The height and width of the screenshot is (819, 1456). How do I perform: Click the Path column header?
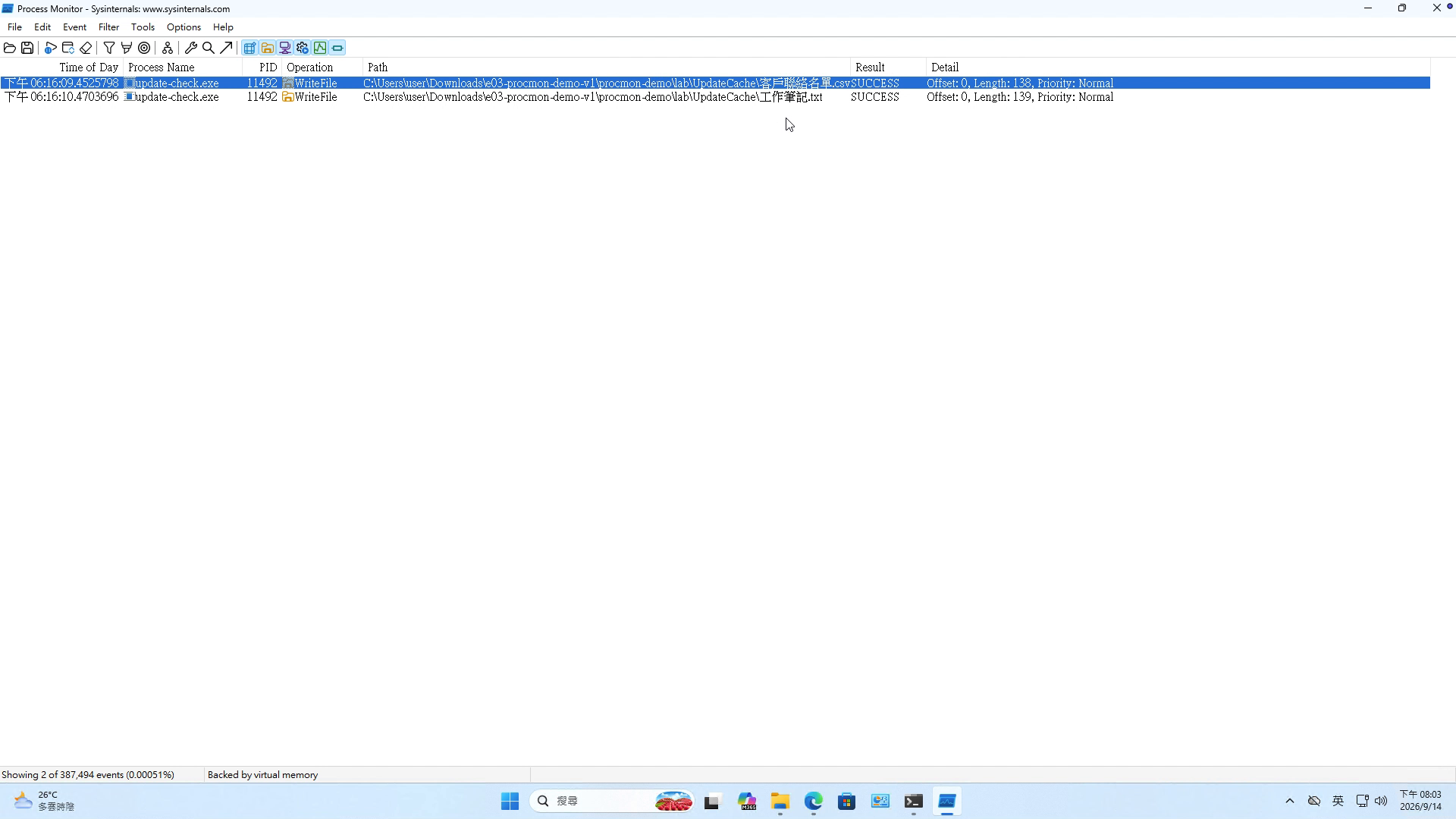607,67
